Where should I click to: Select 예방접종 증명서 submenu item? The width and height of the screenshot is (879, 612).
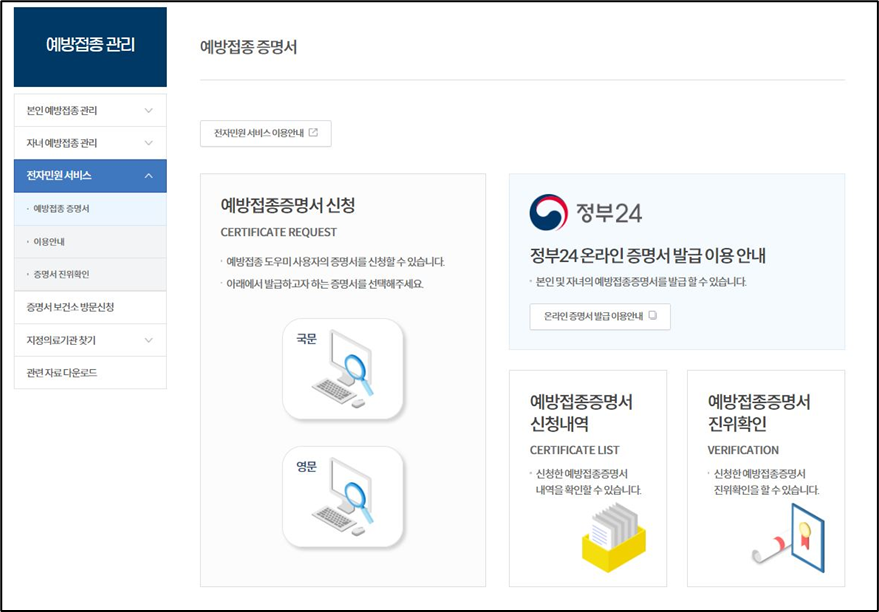(90, 208)
